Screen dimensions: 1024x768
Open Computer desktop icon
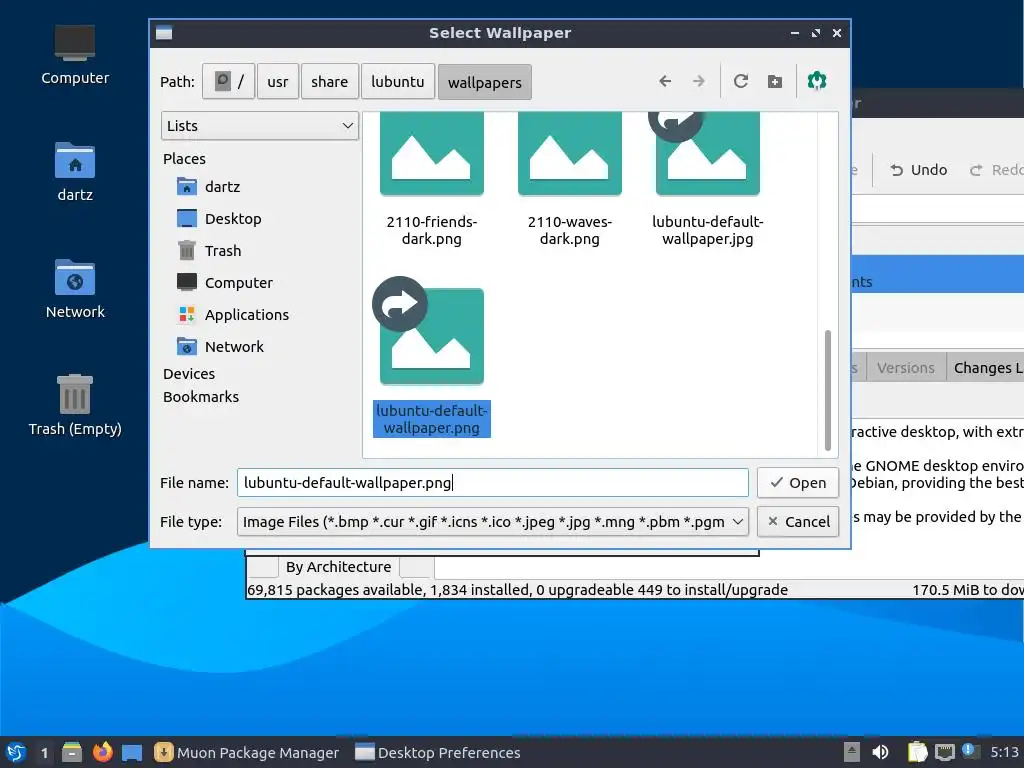[x=74, y=55]
